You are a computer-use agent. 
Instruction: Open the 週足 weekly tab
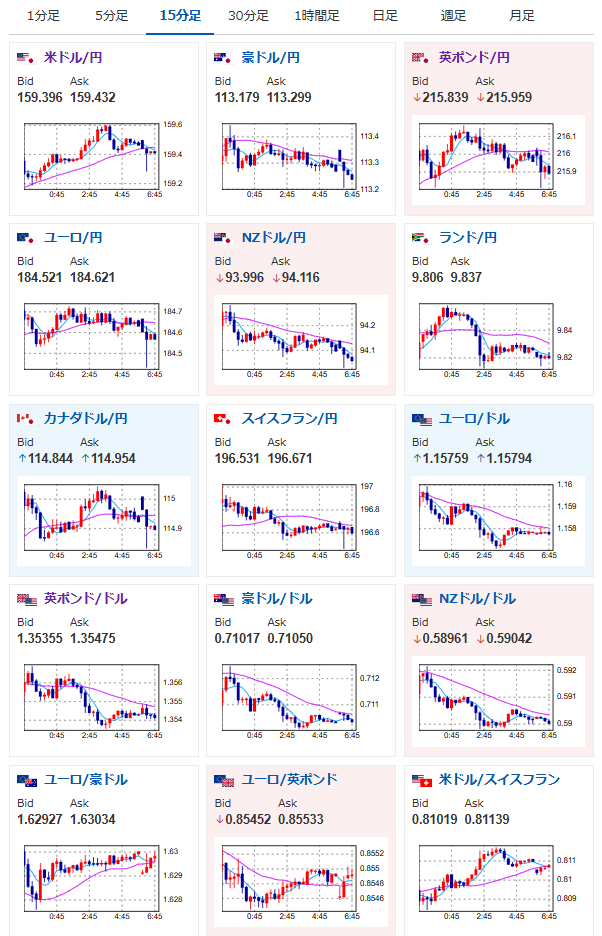[x=453, y=16]
